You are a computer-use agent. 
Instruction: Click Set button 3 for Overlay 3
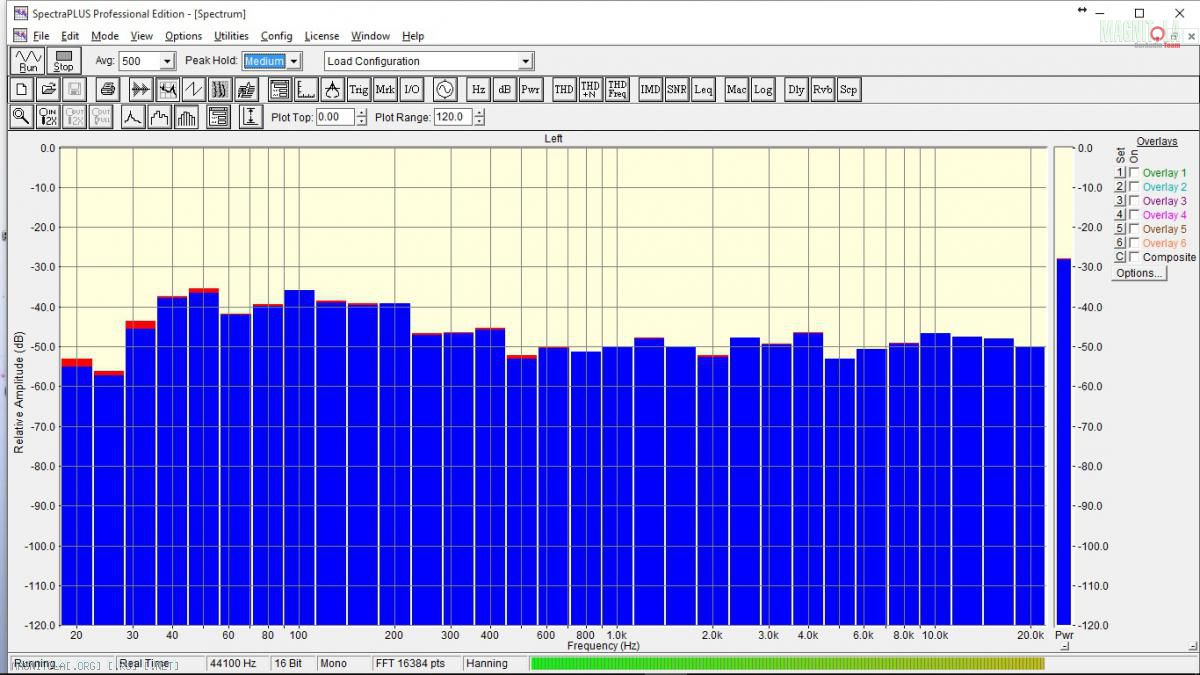[x=1121, y=201]
